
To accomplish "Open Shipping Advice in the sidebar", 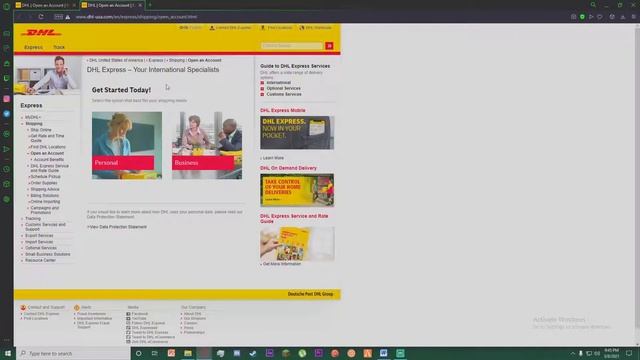I will click(x=45, y=189).
